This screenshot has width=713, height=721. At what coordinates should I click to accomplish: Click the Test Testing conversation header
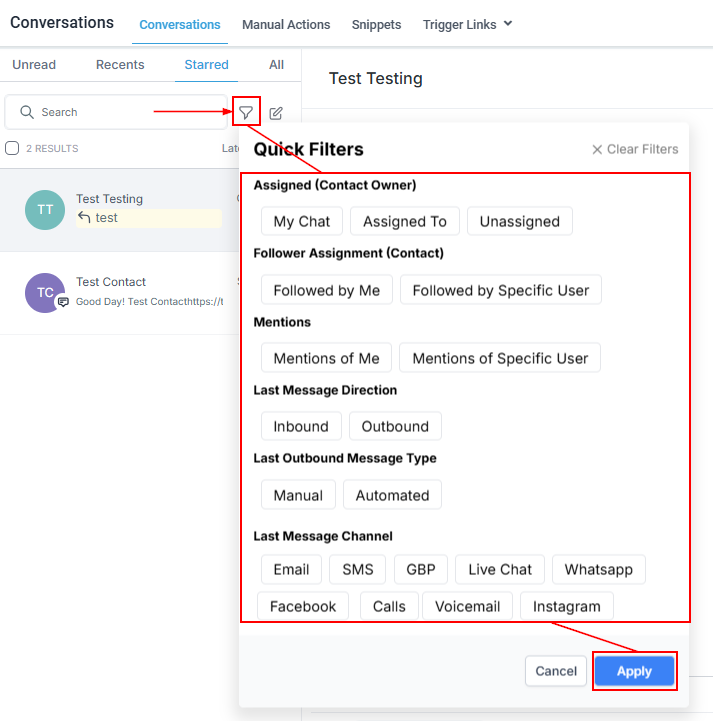click(x=376, y=79)
